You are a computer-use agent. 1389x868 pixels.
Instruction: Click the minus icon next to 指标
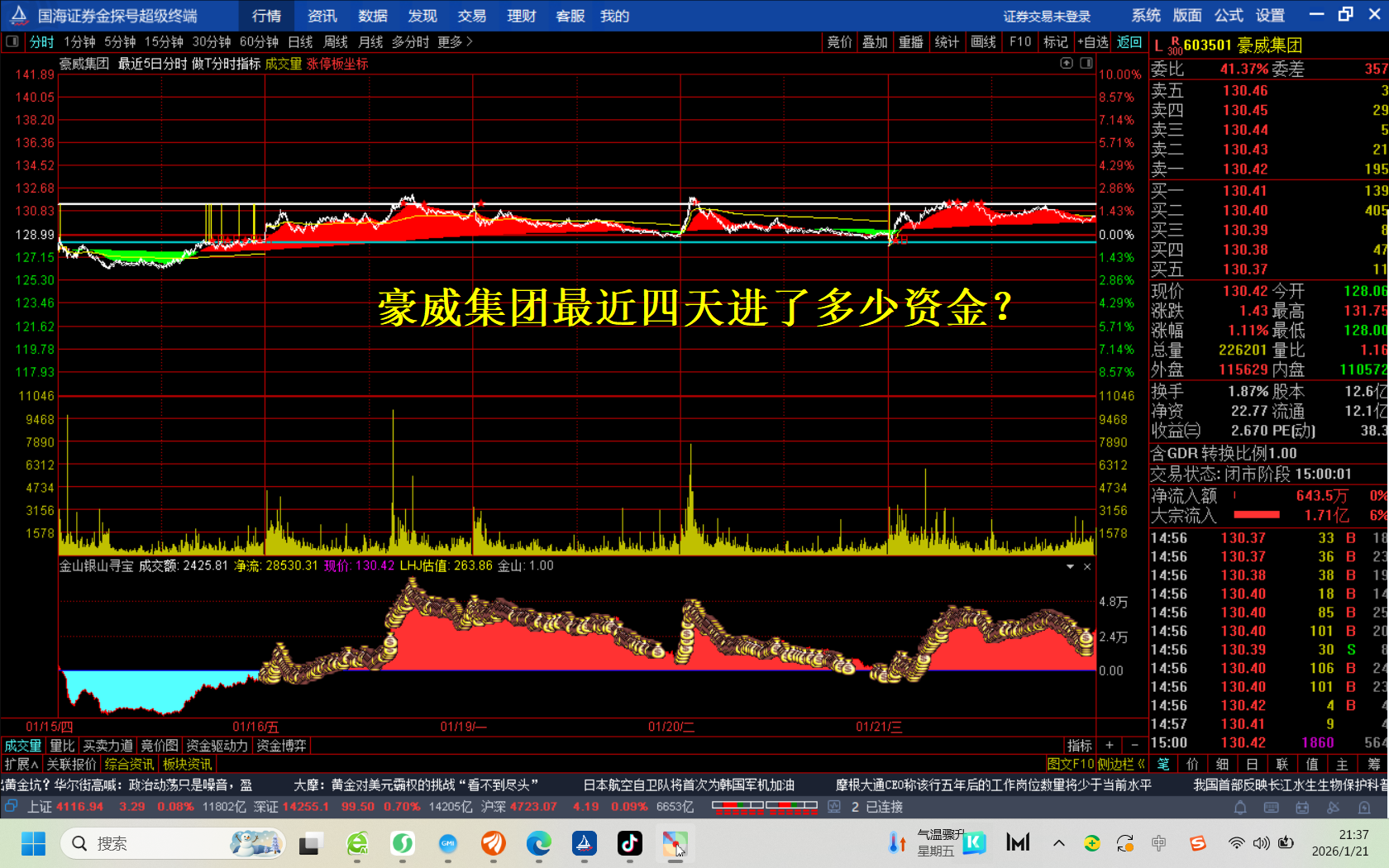(x=1134, y=745)
